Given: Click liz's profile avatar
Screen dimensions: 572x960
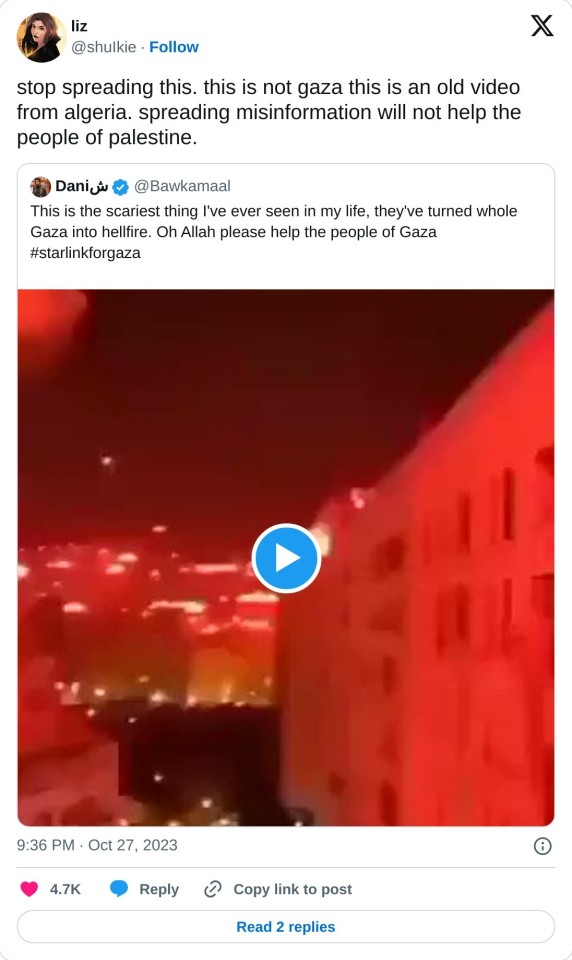Looking at the screenshot, I should click(41, 37).
